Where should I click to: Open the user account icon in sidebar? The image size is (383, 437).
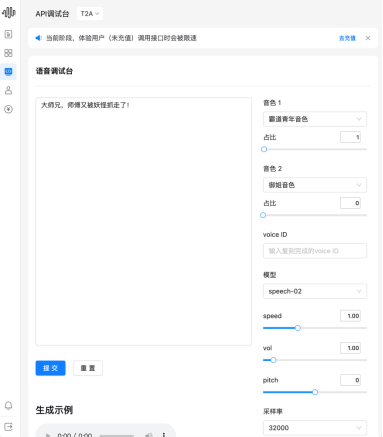tap(8, 90)
